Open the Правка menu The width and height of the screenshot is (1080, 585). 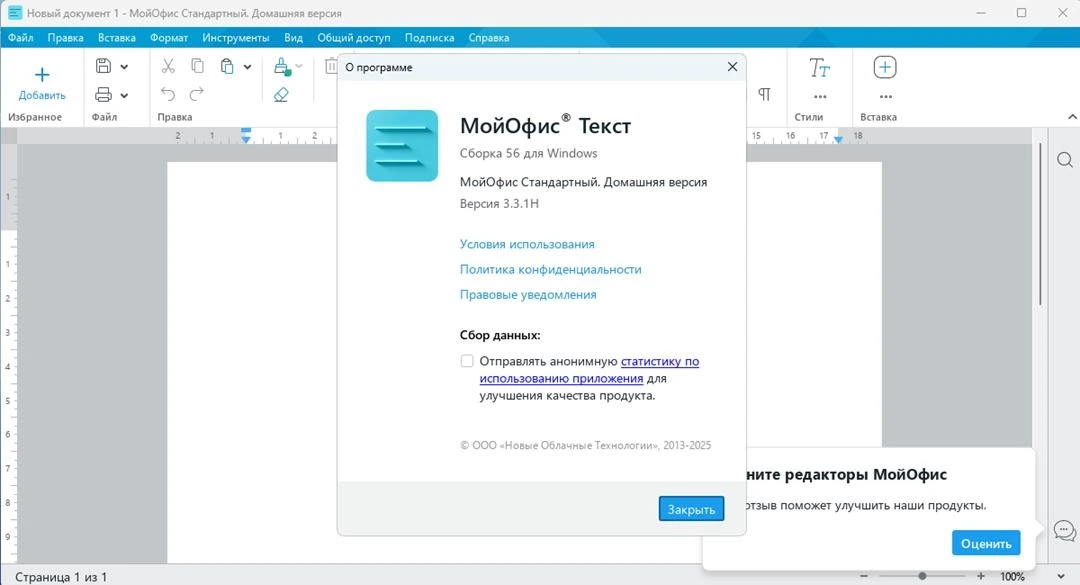pyautogui.click(x=65, y=38)
